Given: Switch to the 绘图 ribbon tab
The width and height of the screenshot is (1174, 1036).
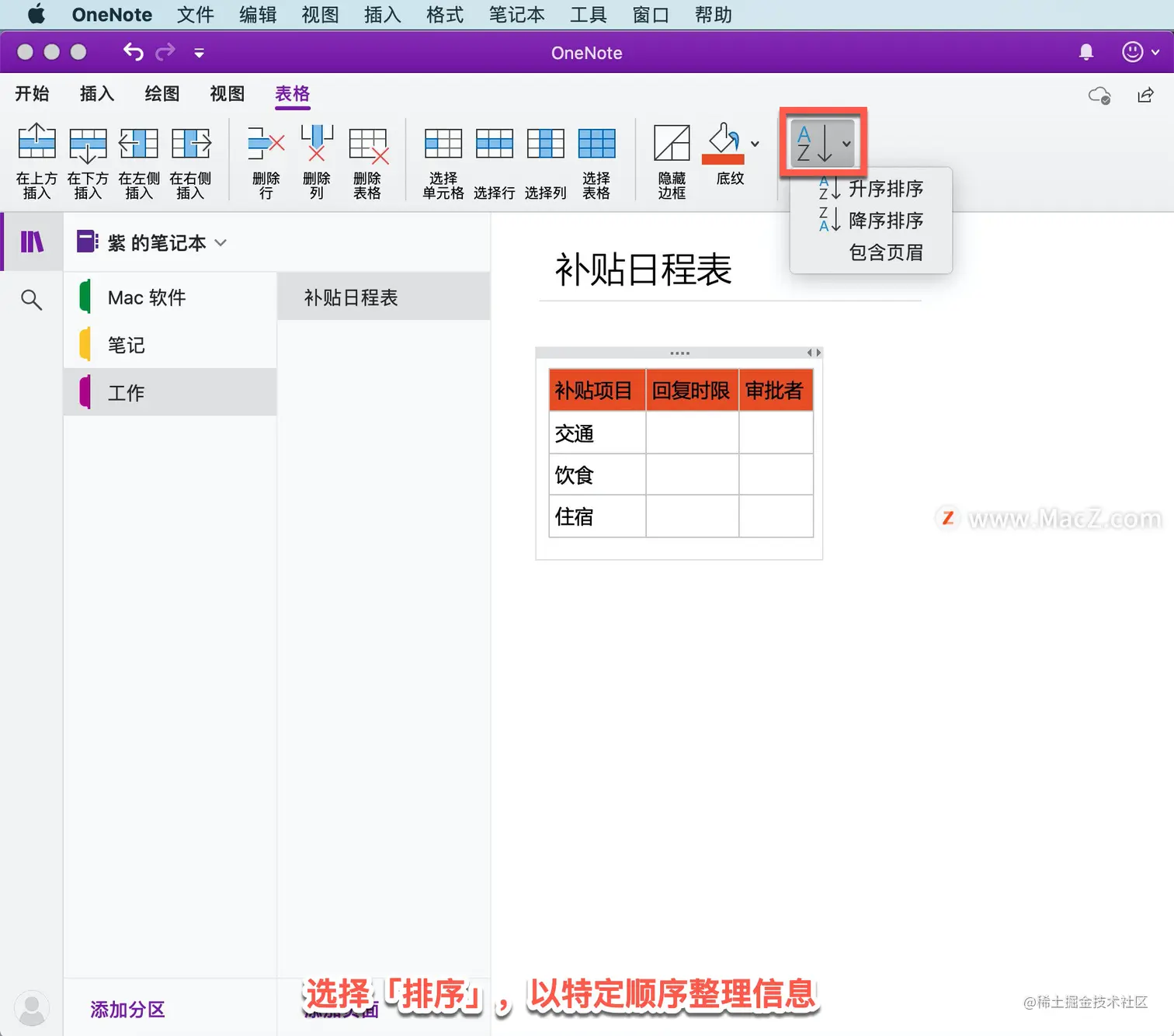Looking at the screenshot, I should (162, 94).
